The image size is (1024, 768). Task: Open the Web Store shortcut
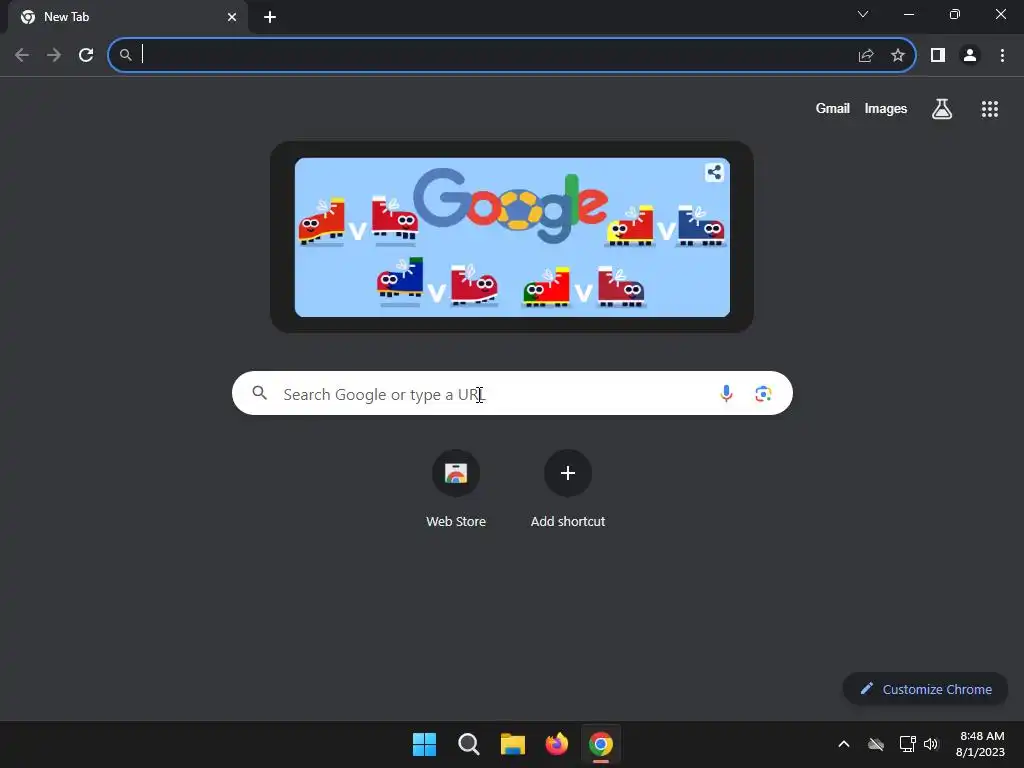point(456,488)
